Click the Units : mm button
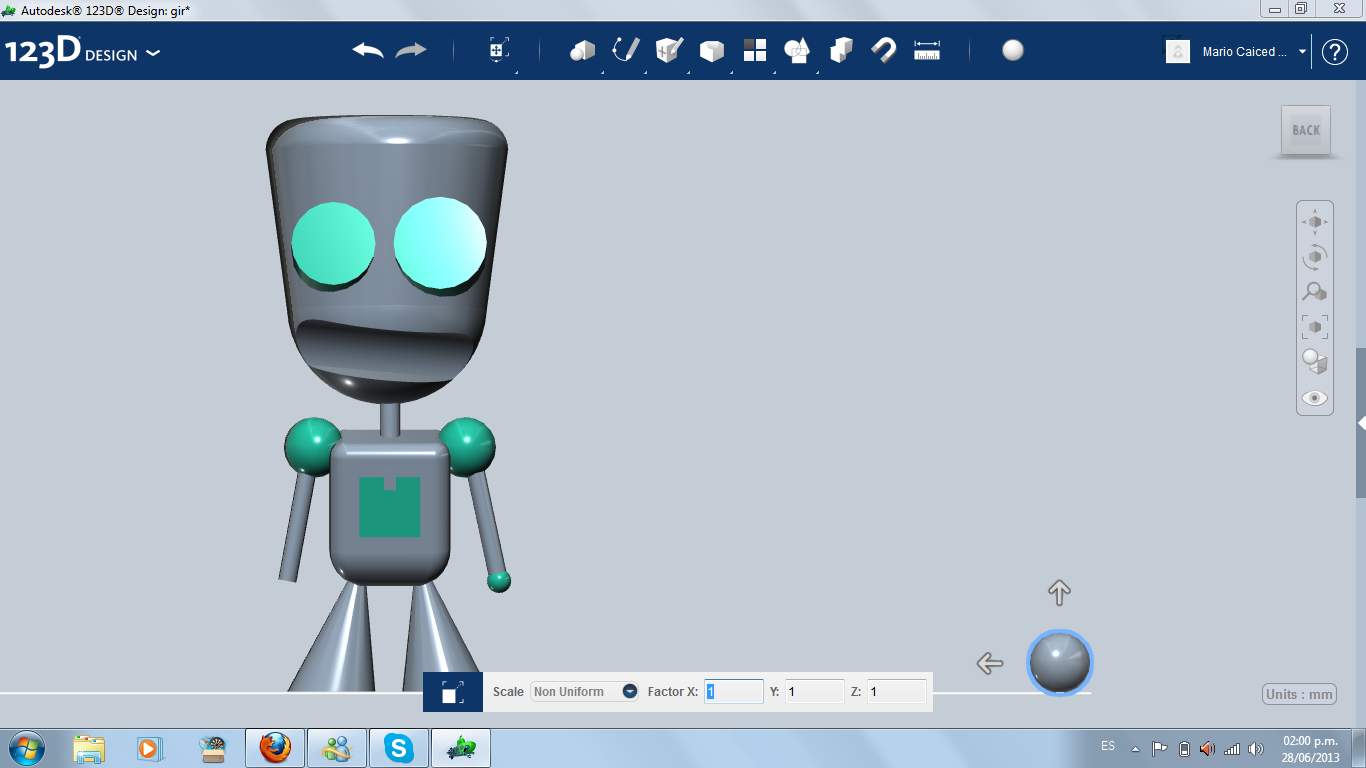Viewport: 1366px width, 768px height. (1300, 695)
